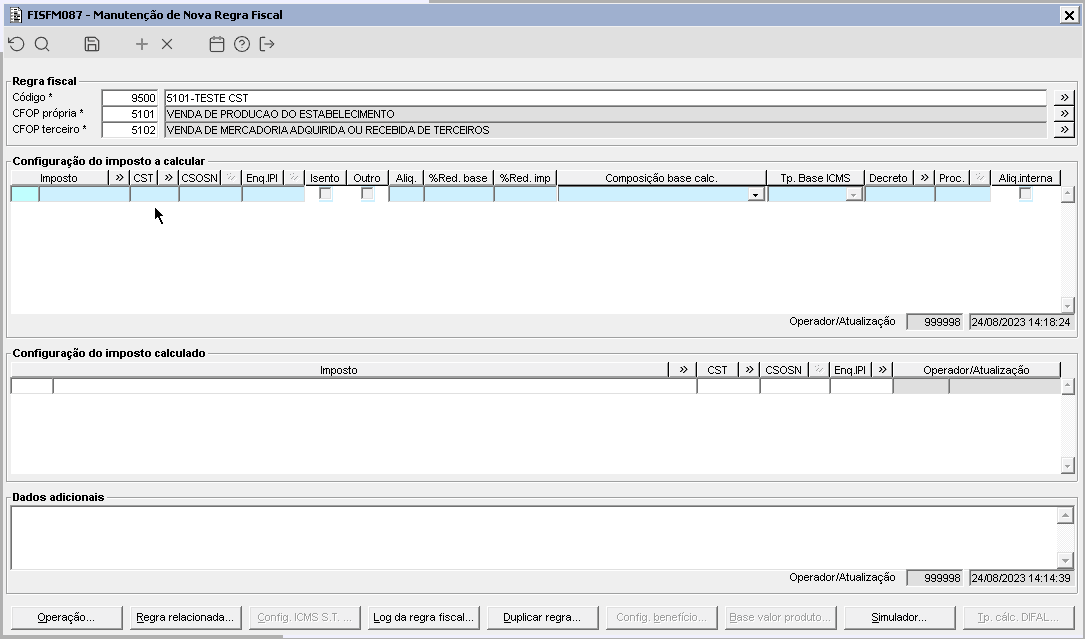Click lookup arrows next to Decreto header
The height and width of the screenshot is (639, 1085).
click(x=924, y=178)
